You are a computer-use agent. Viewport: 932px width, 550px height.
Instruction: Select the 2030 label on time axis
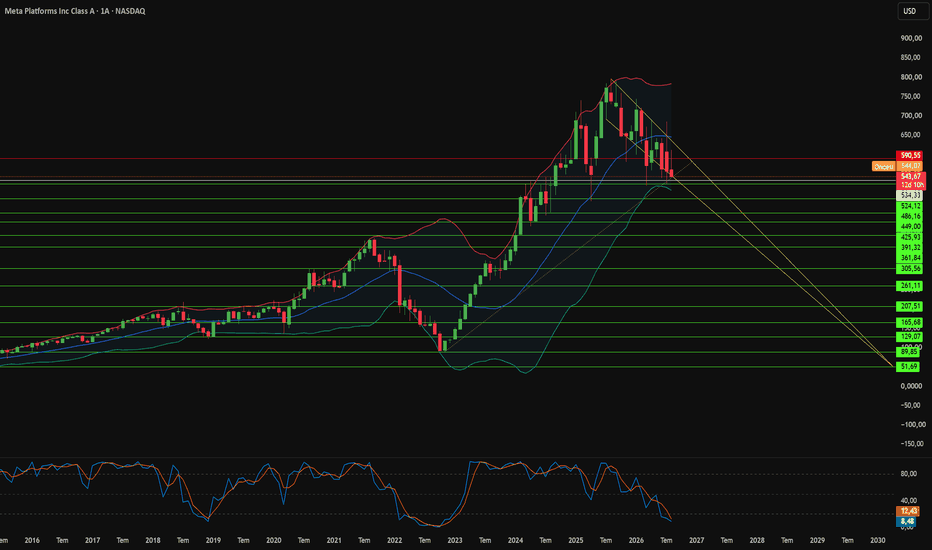[x=878, y=540]
